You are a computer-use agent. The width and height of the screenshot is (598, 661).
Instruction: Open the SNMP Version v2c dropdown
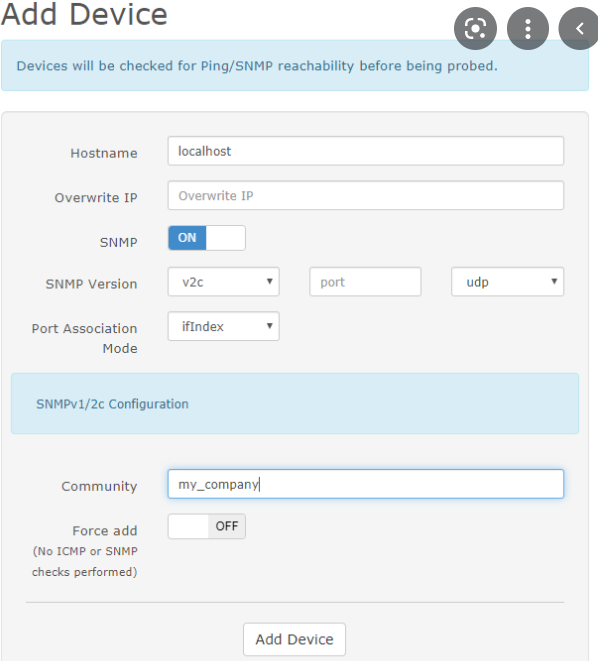[x=223, y=282]
